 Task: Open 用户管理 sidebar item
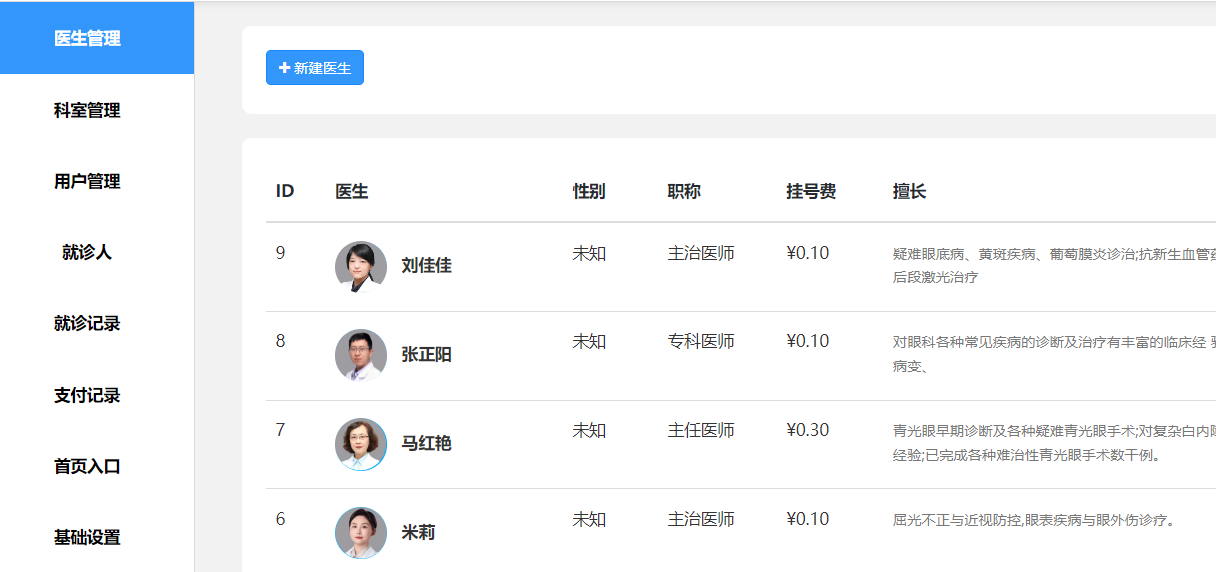click(87, 181)
